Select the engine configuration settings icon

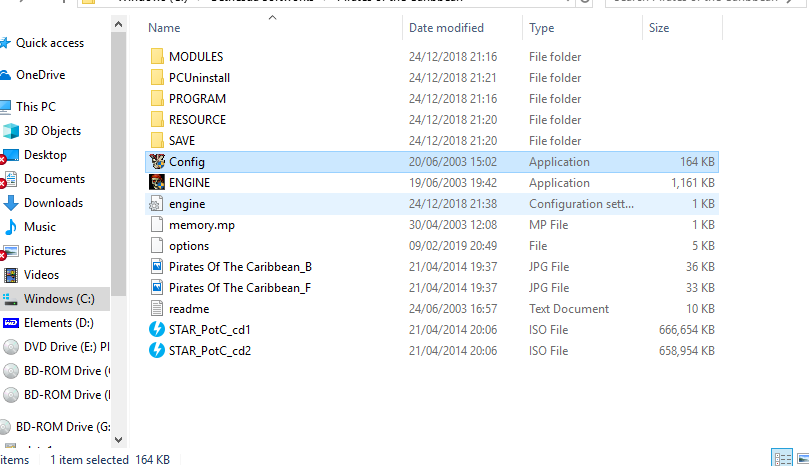coord(156,204)
